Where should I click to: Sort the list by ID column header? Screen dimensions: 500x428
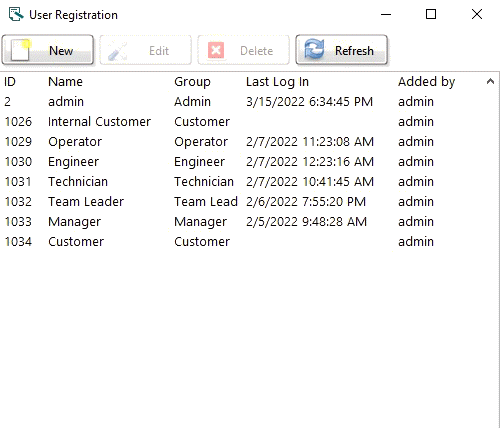(x=10, y=82)
